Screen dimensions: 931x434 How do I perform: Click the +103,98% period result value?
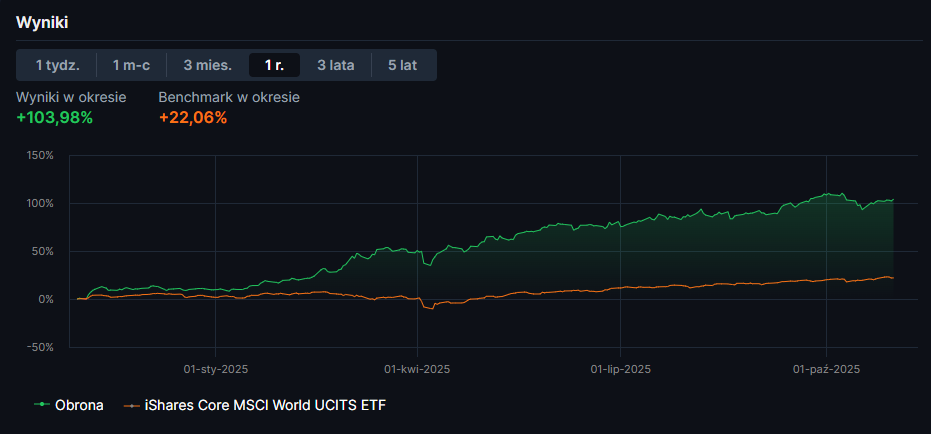pos(54,118)
